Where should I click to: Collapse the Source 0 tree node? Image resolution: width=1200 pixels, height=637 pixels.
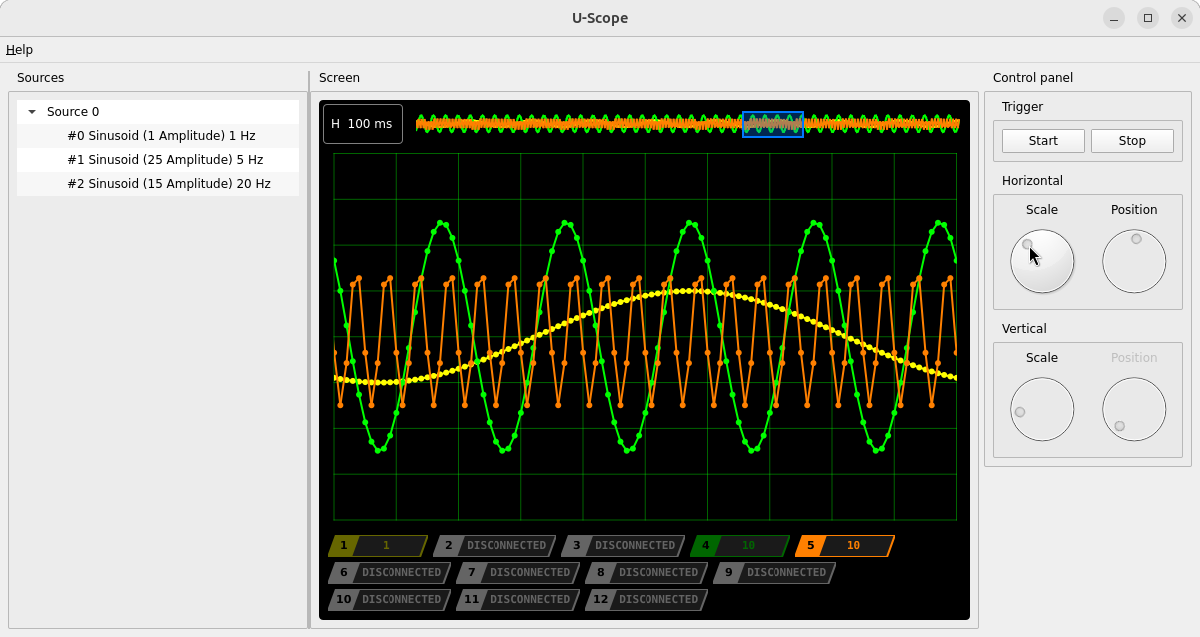click(x=32, y=112)
